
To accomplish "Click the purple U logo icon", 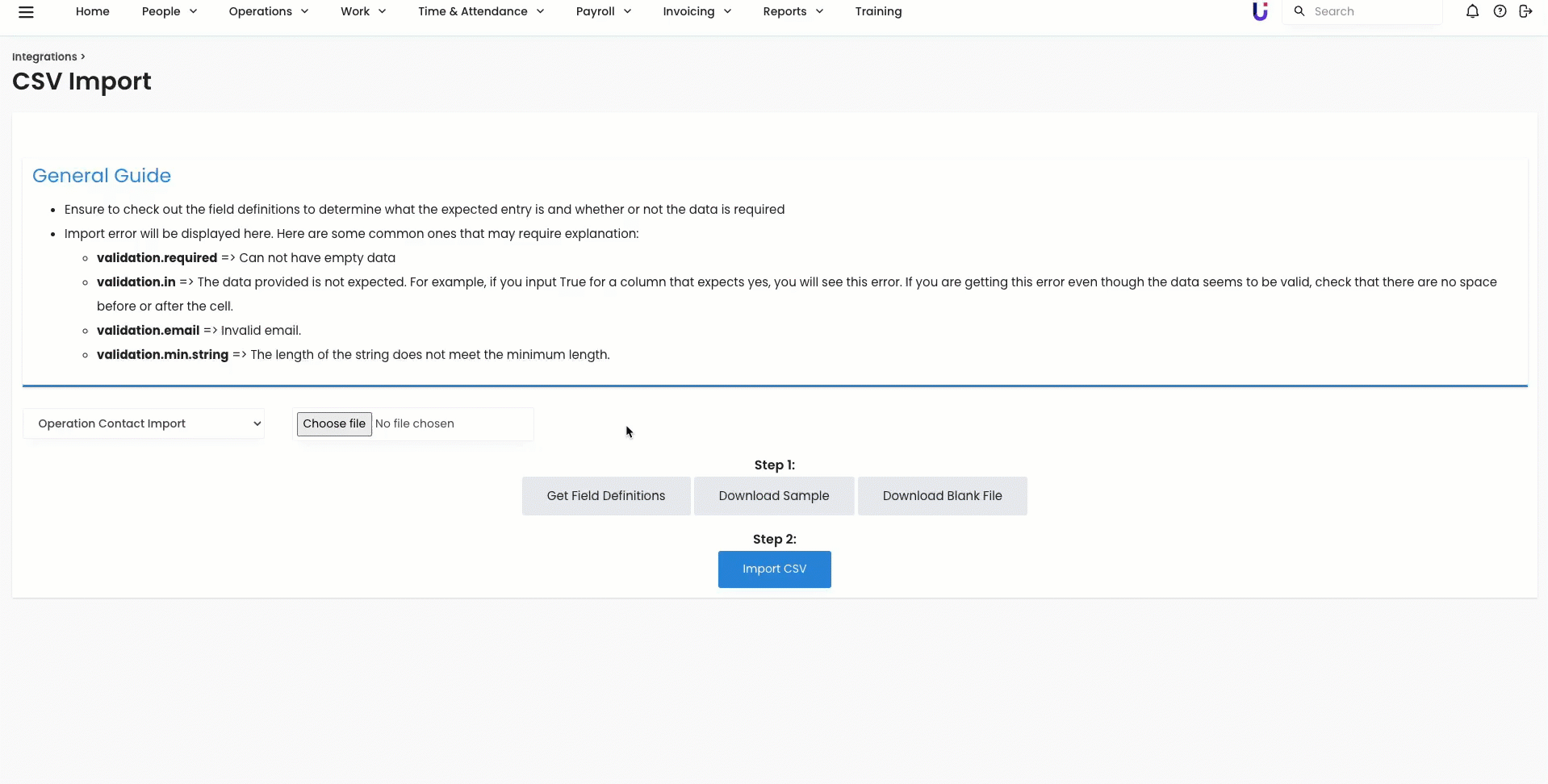I will point(1260,11).
